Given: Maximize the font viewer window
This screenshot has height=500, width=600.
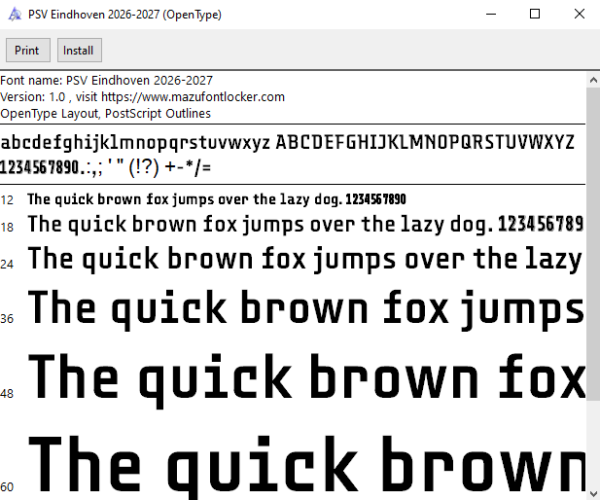Looking at the screenshot, I should coord(535,14).
